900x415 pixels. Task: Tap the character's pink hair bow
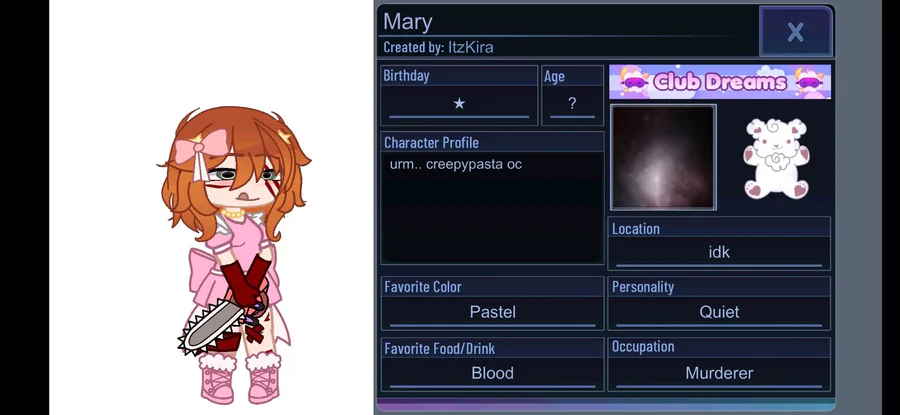pos(193,149)
